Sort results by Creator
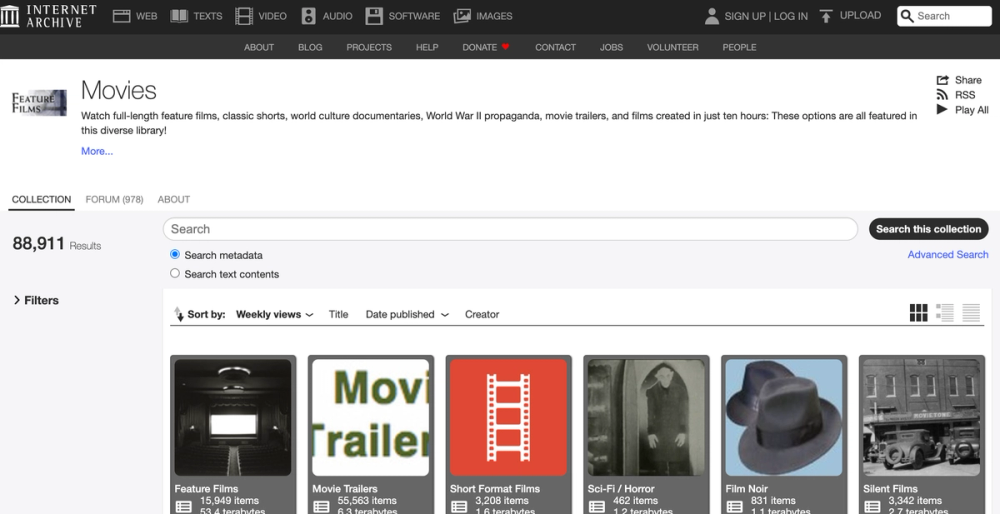Screen dimensions: 1000x514 482,314
